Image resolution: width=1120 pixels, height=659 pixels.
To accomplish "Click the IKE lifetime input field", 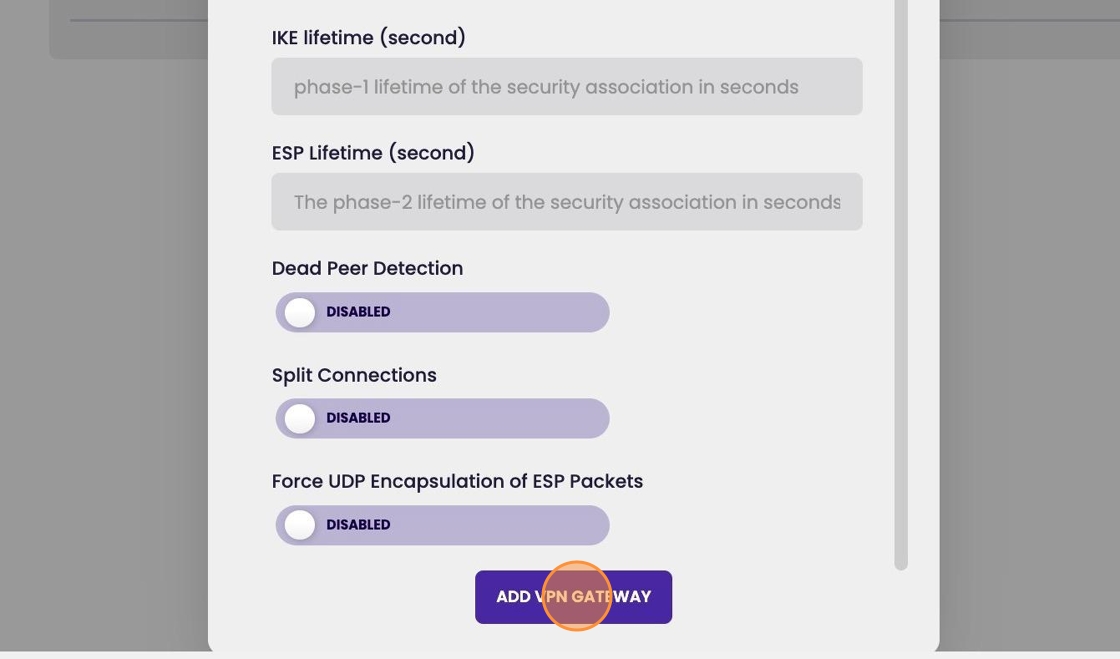I will coord(566,86).
